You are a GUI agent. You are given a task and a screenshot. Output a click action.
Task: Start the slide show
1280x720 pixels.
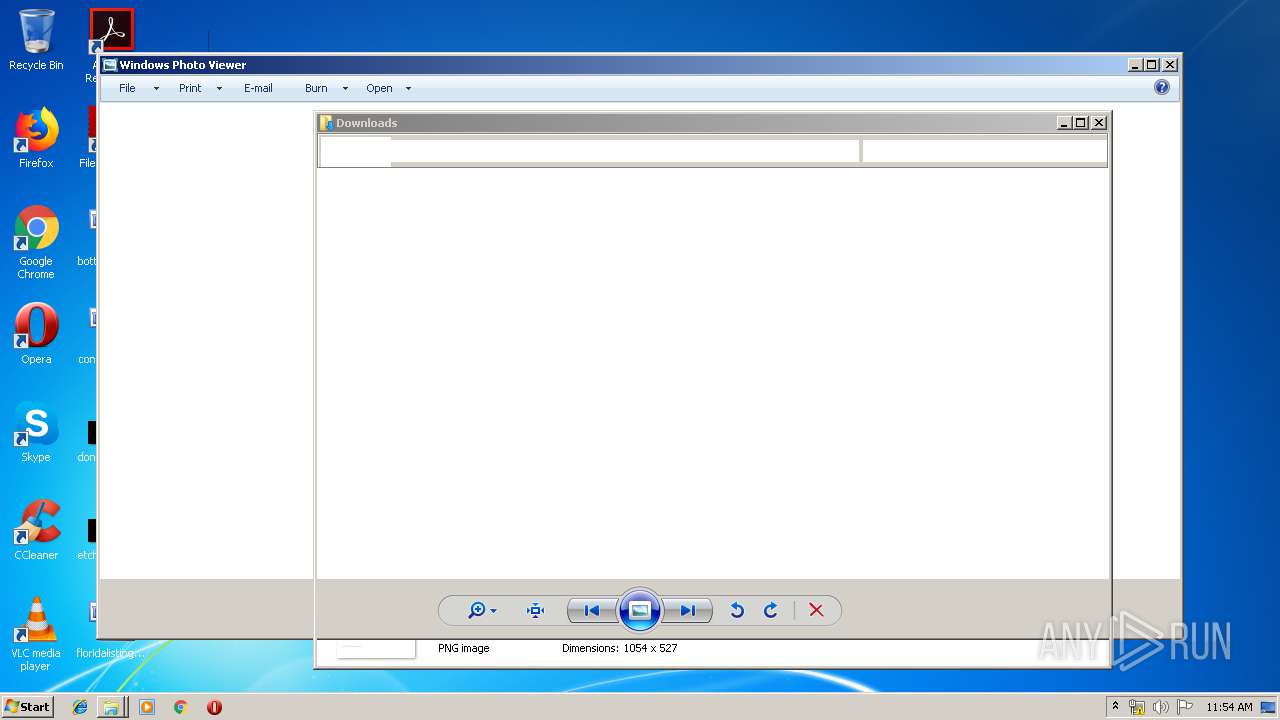(640, 610)
